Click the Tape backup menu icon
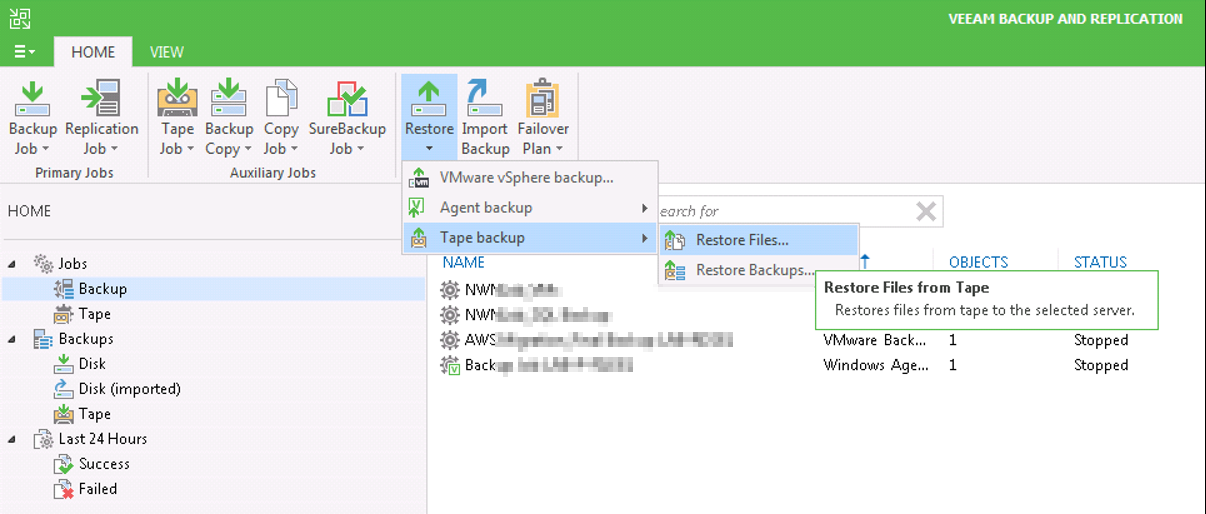This screenshot has width=1206, height=514. click(418, 237)
